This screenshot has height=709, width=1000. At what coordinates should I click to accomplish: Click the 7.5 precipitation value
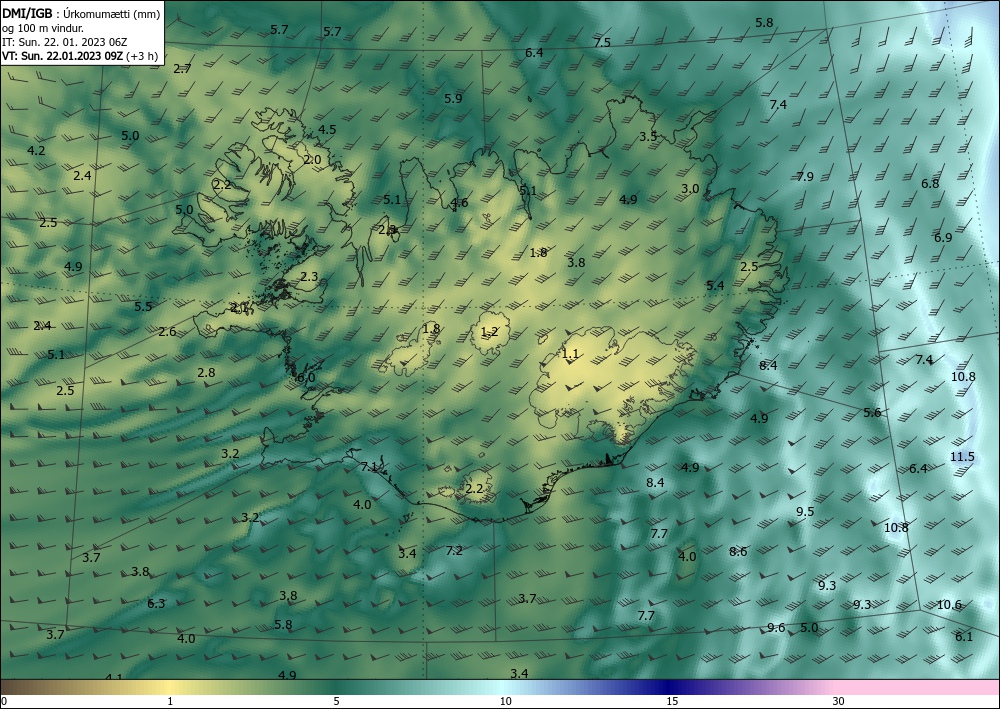coord(602,43)
